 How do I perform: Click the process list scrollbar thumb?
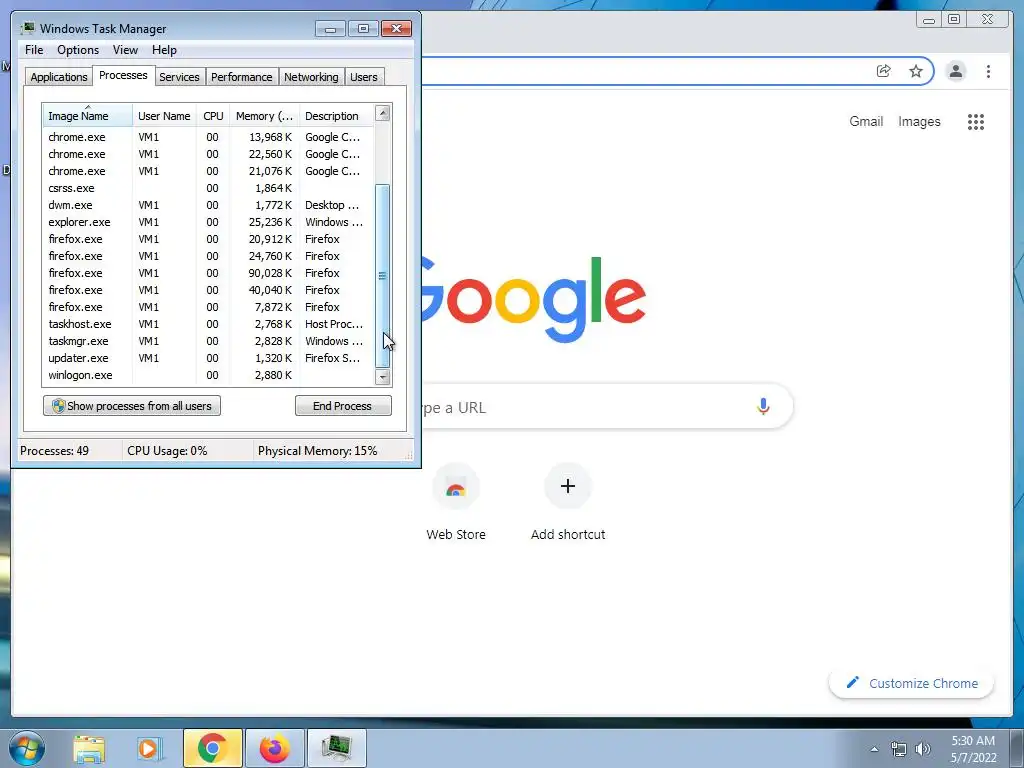[383, 276]
